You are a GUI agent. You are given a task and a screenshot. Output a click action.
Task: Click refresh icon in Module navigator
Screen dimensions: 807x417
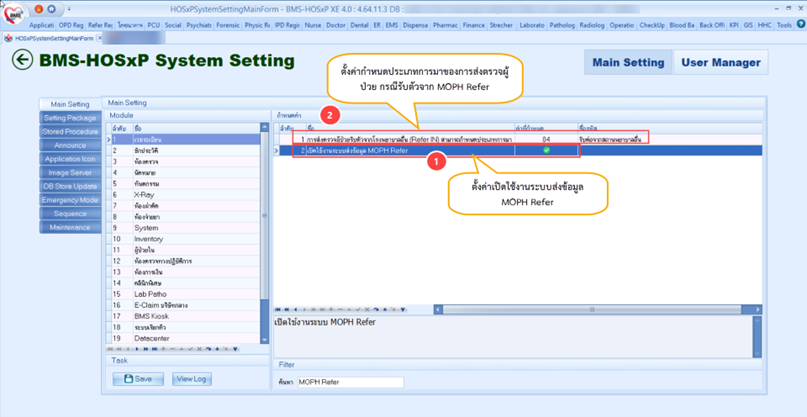coord(208,349)
